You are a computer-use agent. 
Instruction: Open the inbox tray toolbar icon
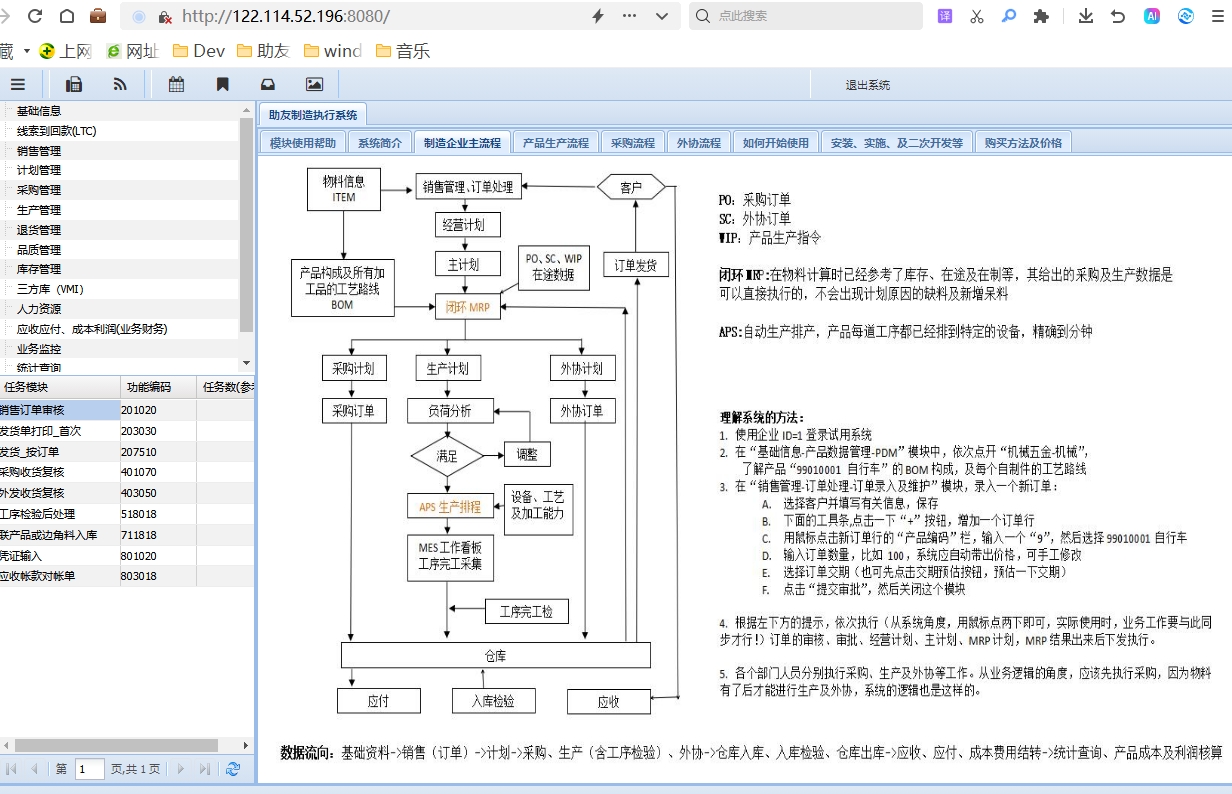[x=268, y=85]
